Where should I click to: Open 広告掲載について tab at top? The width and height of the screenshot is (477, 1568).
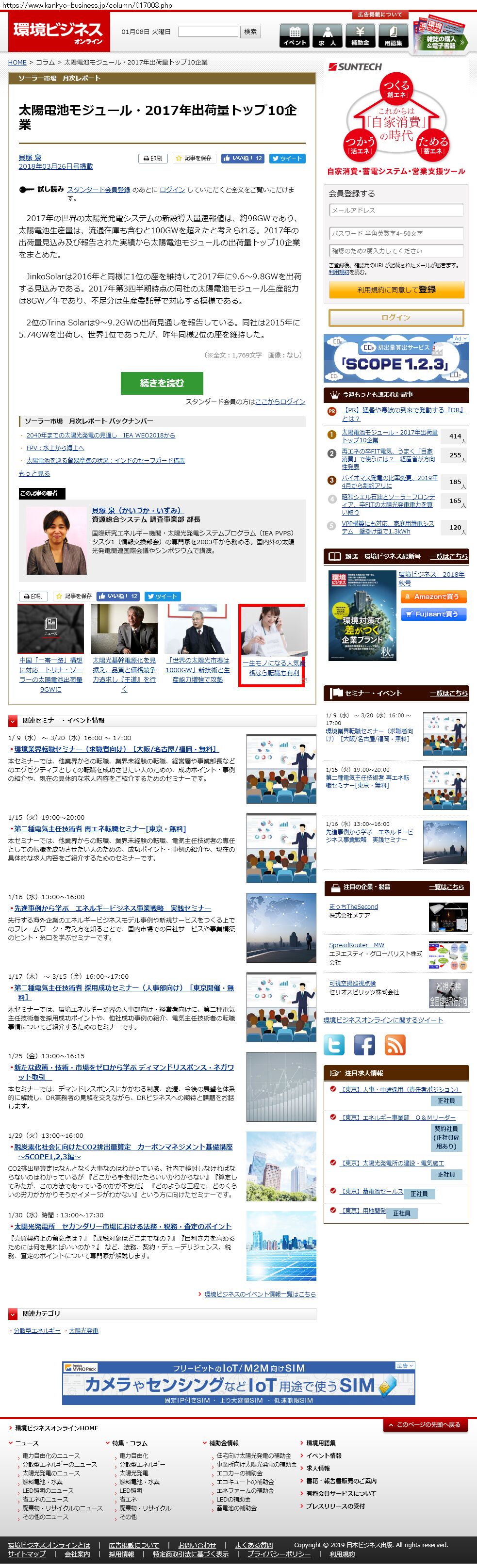379,15
